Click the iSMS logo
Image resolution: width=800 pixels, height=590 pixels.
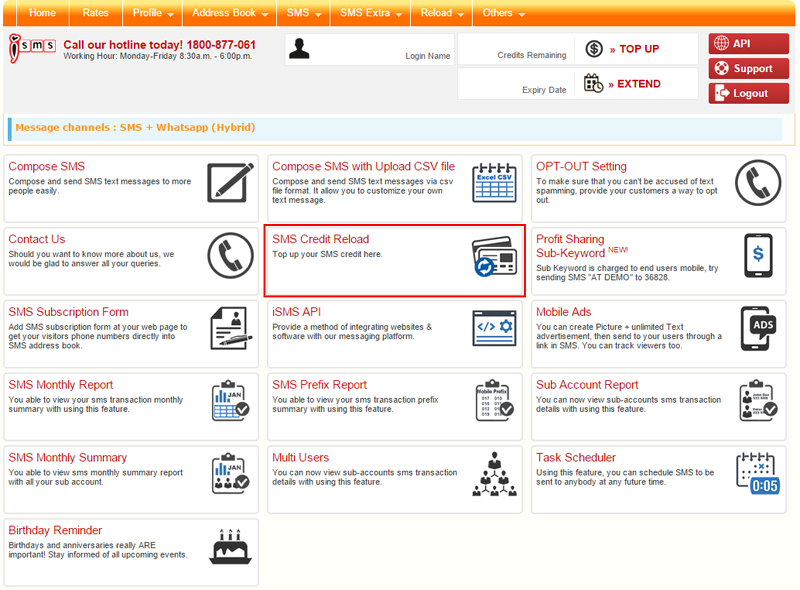pos(32,48)
